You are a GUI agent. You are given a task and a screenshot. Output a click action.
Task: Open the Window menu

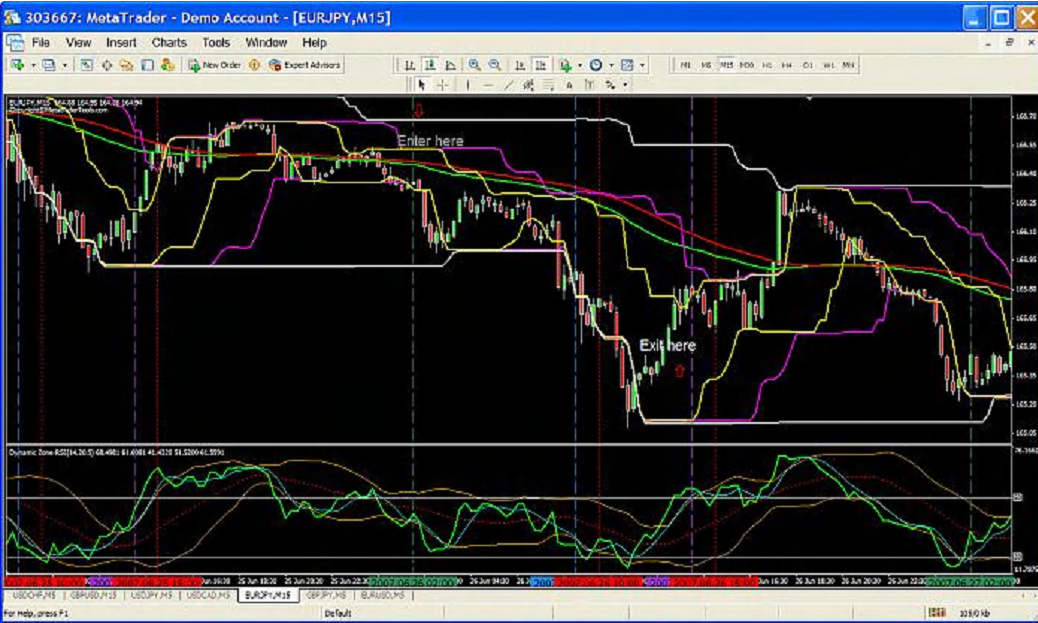coord(266,42)
